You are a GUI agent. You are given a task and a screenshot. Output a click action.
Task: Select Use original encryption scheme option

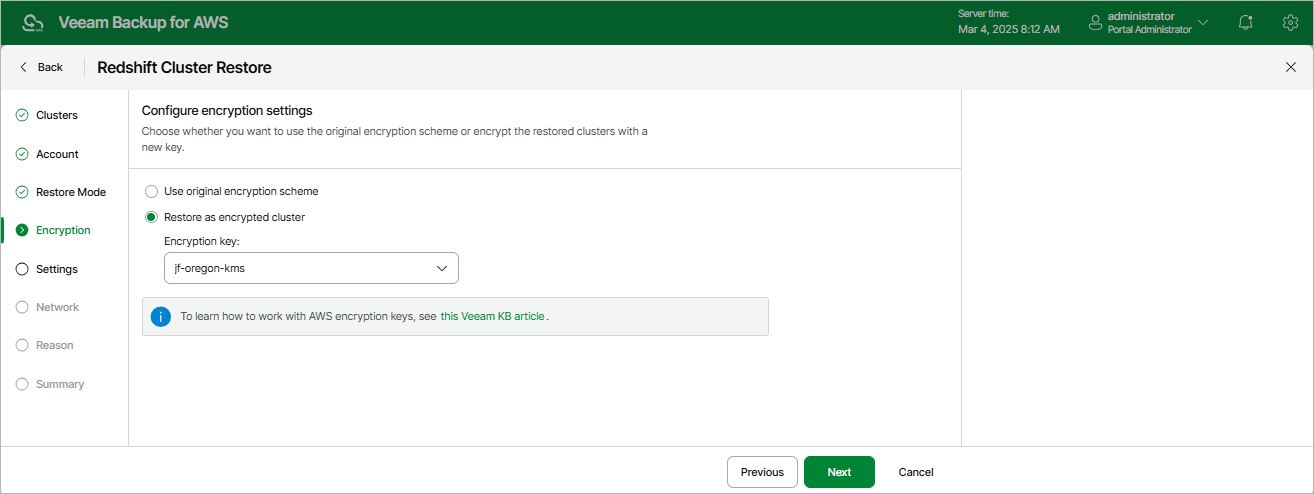[x=152, y=191]
